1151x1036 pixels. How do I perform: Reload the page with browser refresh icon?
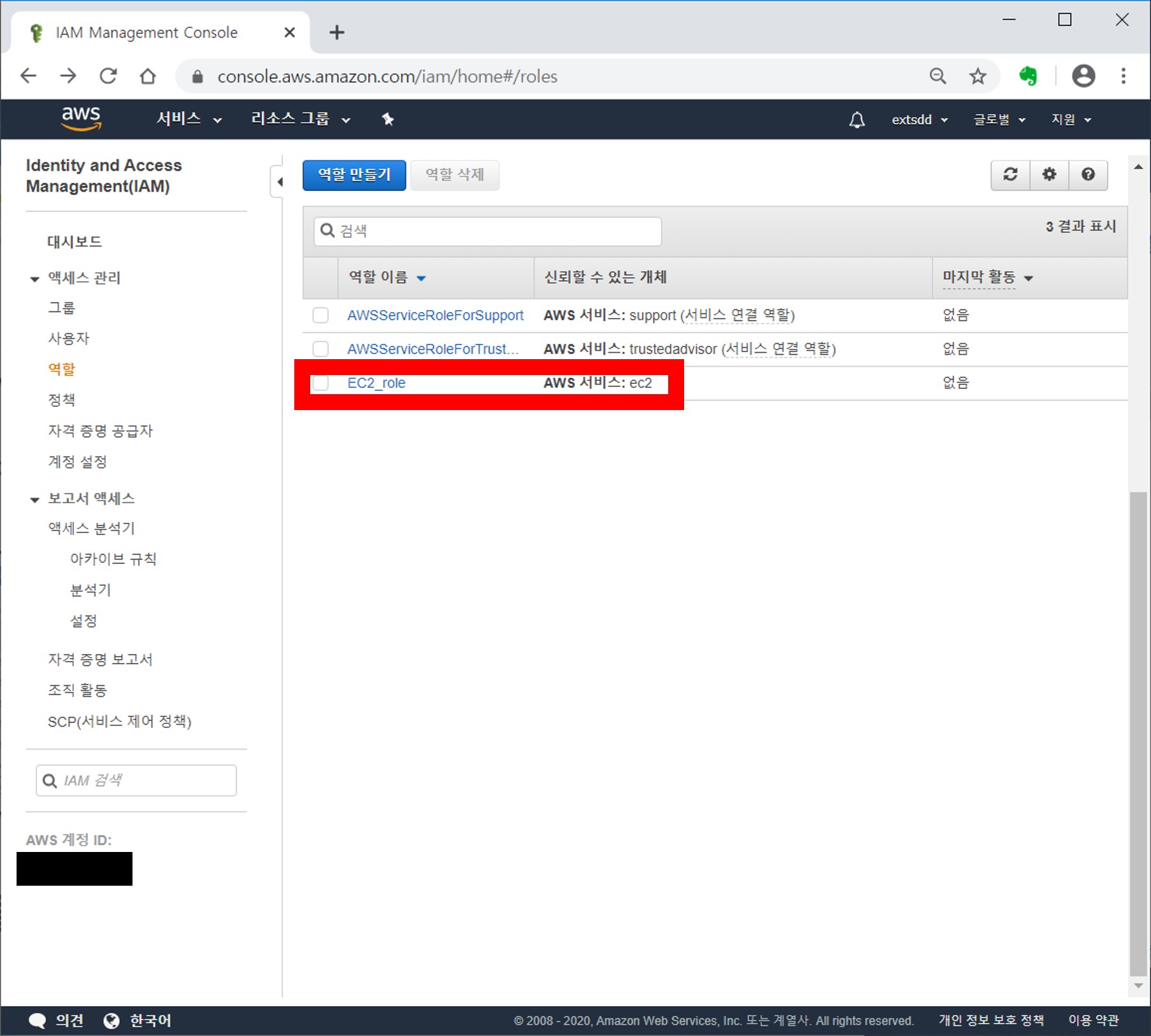point(108,76)
